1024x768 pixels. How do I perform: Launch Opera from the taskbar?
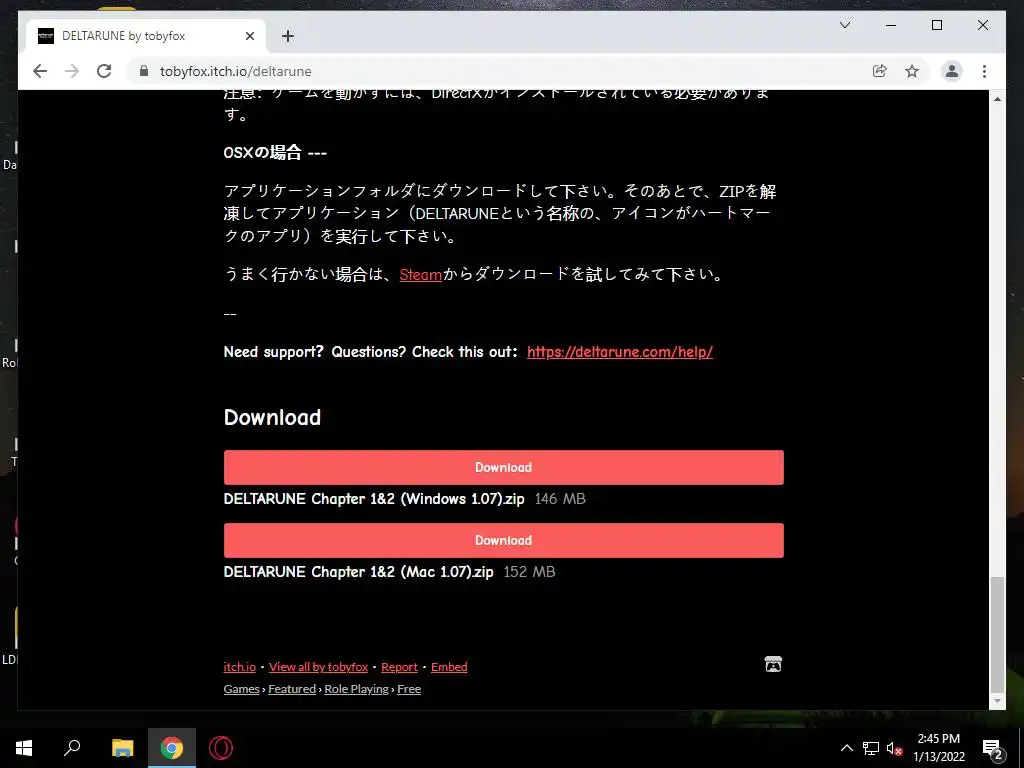point(221,748)
